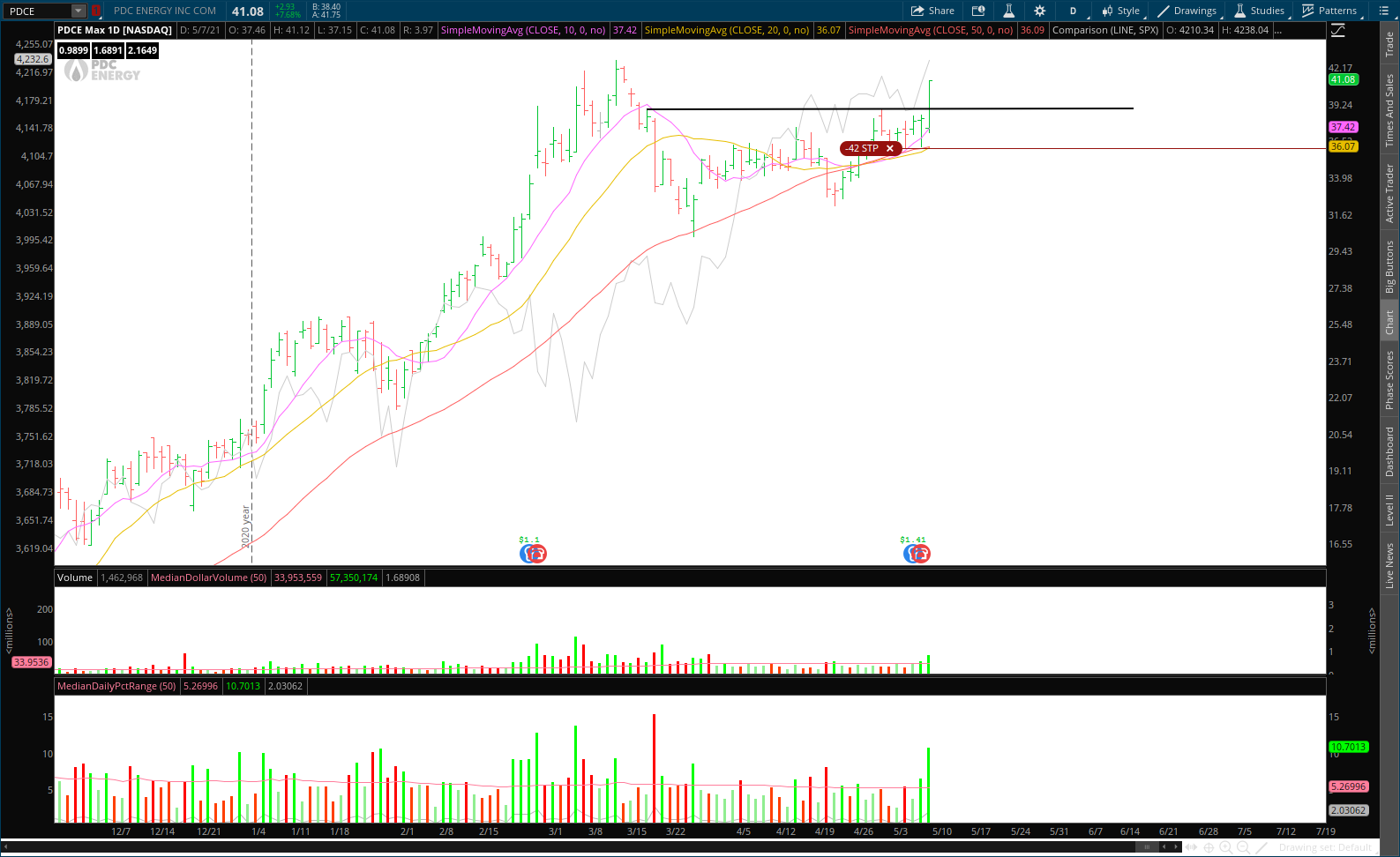Click the 4,232.6 left axis bubble

point(33,59)
